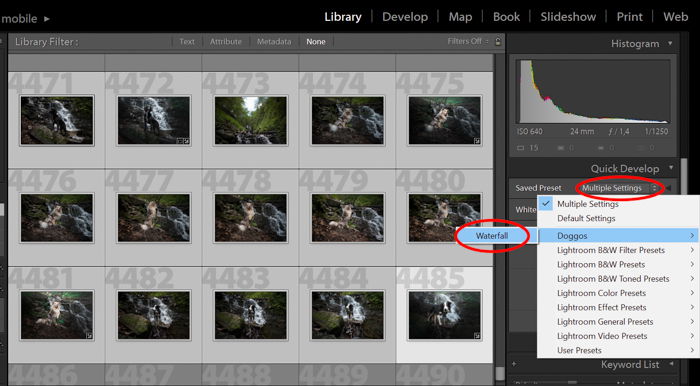
Task: Open the Saved Preset Multiple Settings dropdown
Action: pos(619,188)
